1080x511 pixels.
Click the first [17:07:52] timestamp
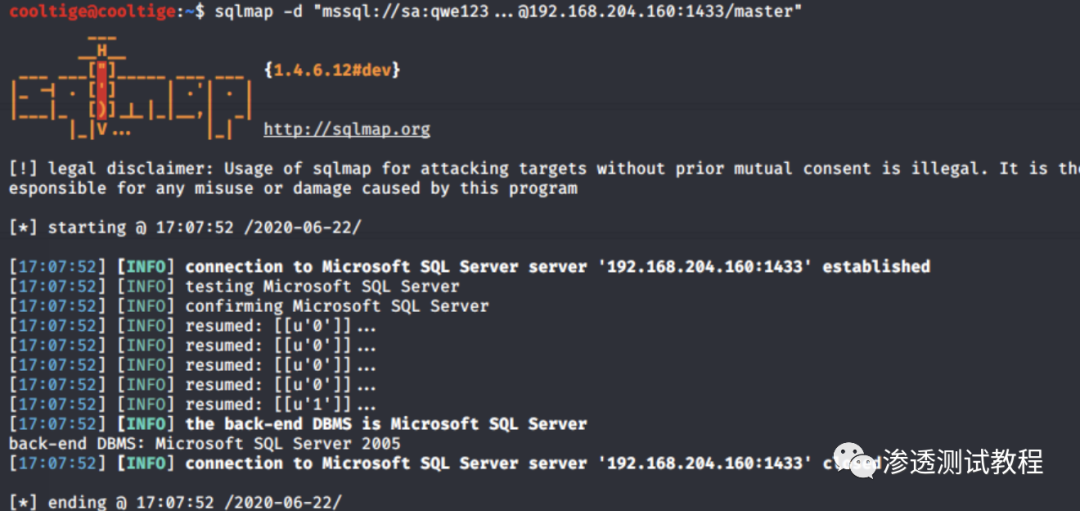coord(59,267)
